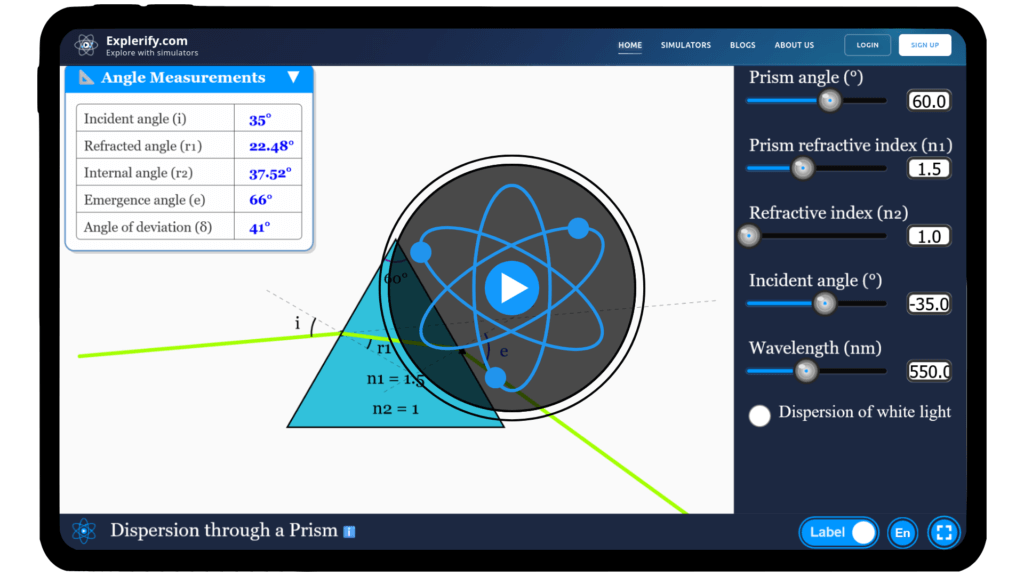
Task: Collapse the Angle Measurements panel
Action: click(x=294, y=77)
